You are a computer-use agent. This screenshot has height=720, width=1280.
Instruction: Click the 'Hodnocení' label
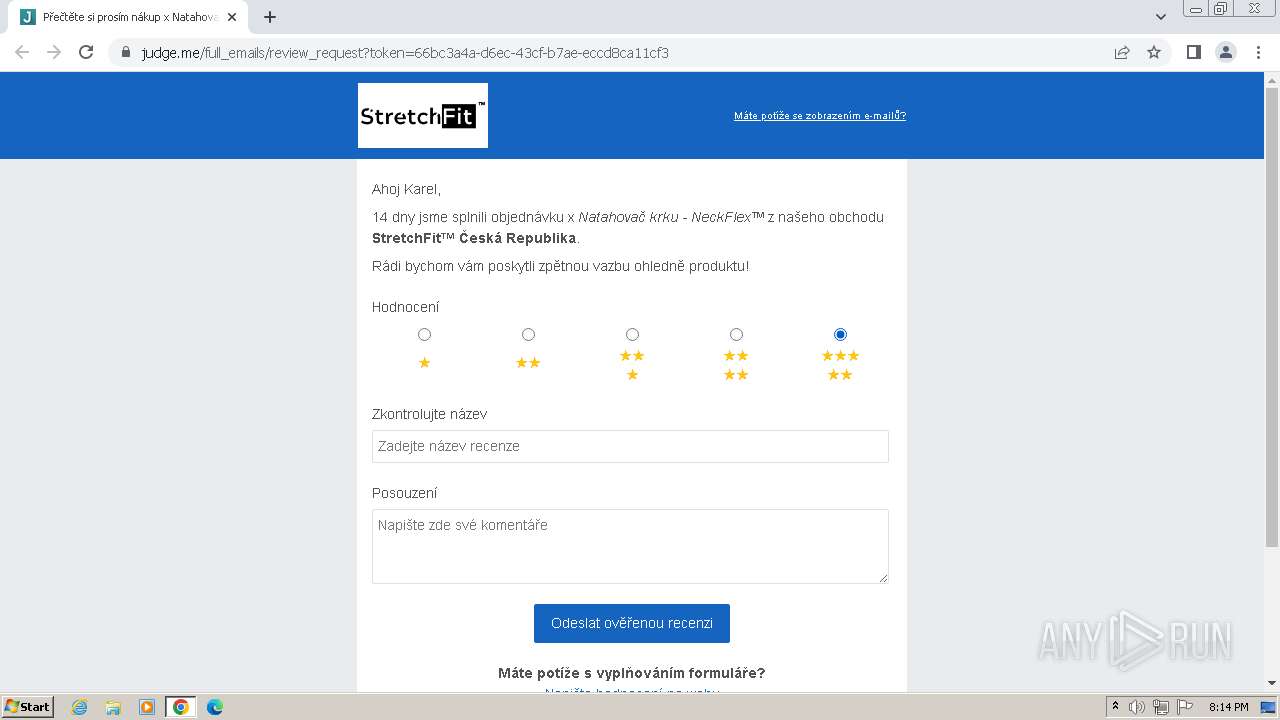pyautogui.click(x=405, y=307)
